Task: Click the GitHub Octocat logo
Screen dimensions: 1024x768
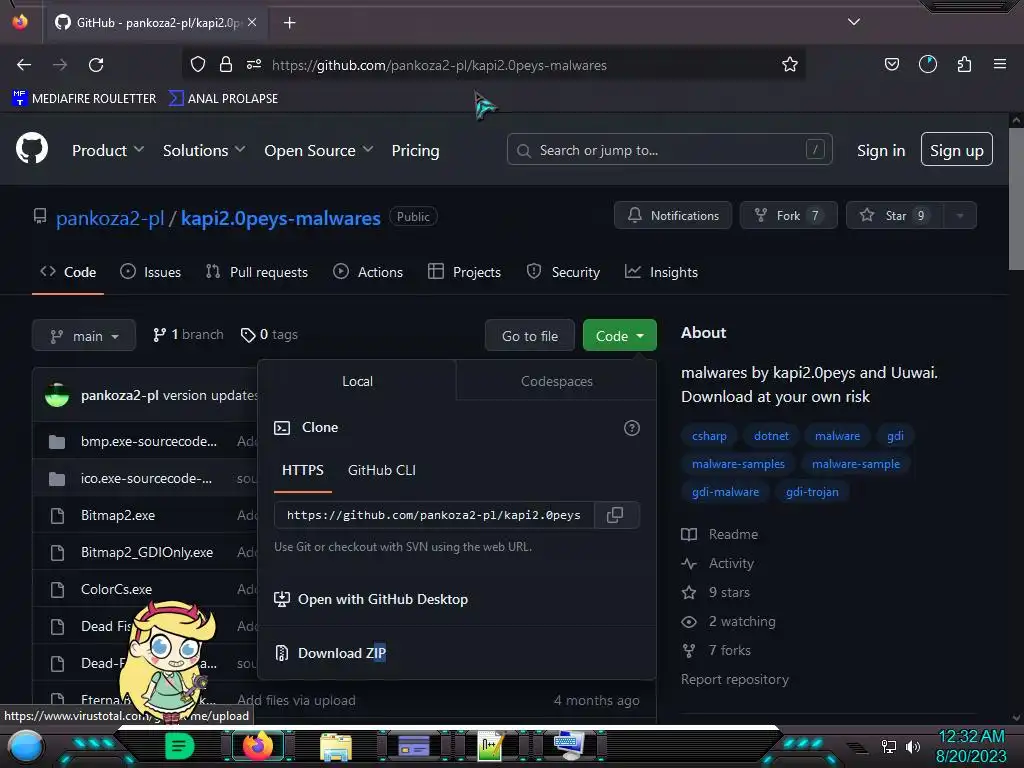Action: pos(32,149)
